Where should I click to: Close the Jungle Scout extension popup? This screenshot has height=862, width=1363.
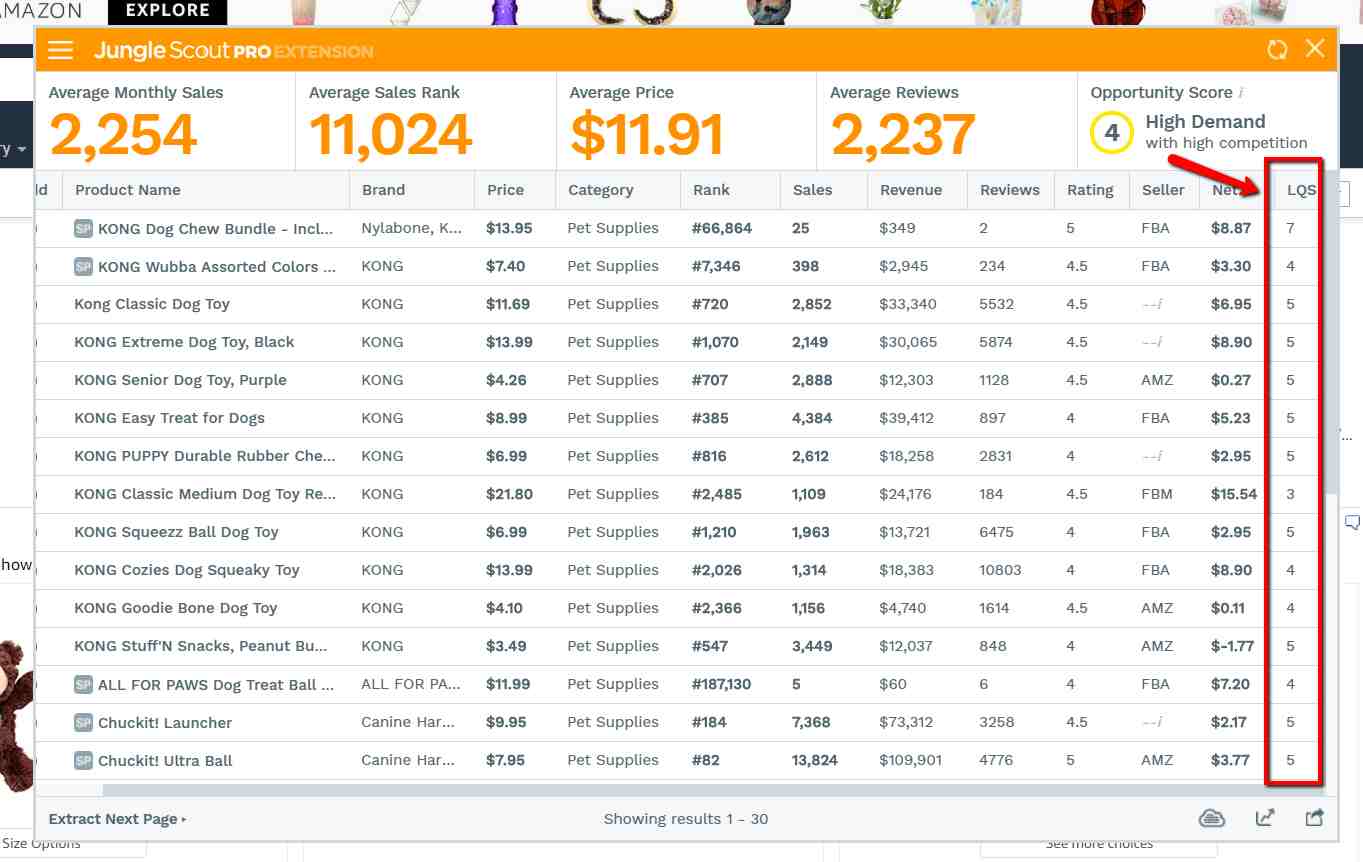1315,49
